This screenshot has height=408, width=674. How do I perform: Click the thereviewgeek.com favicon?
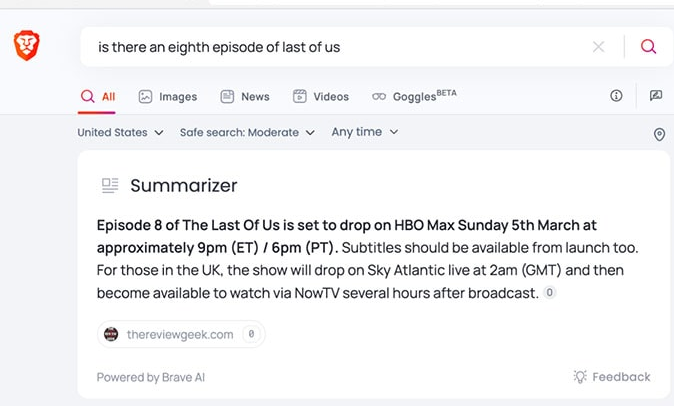click(x=111, y=334)
